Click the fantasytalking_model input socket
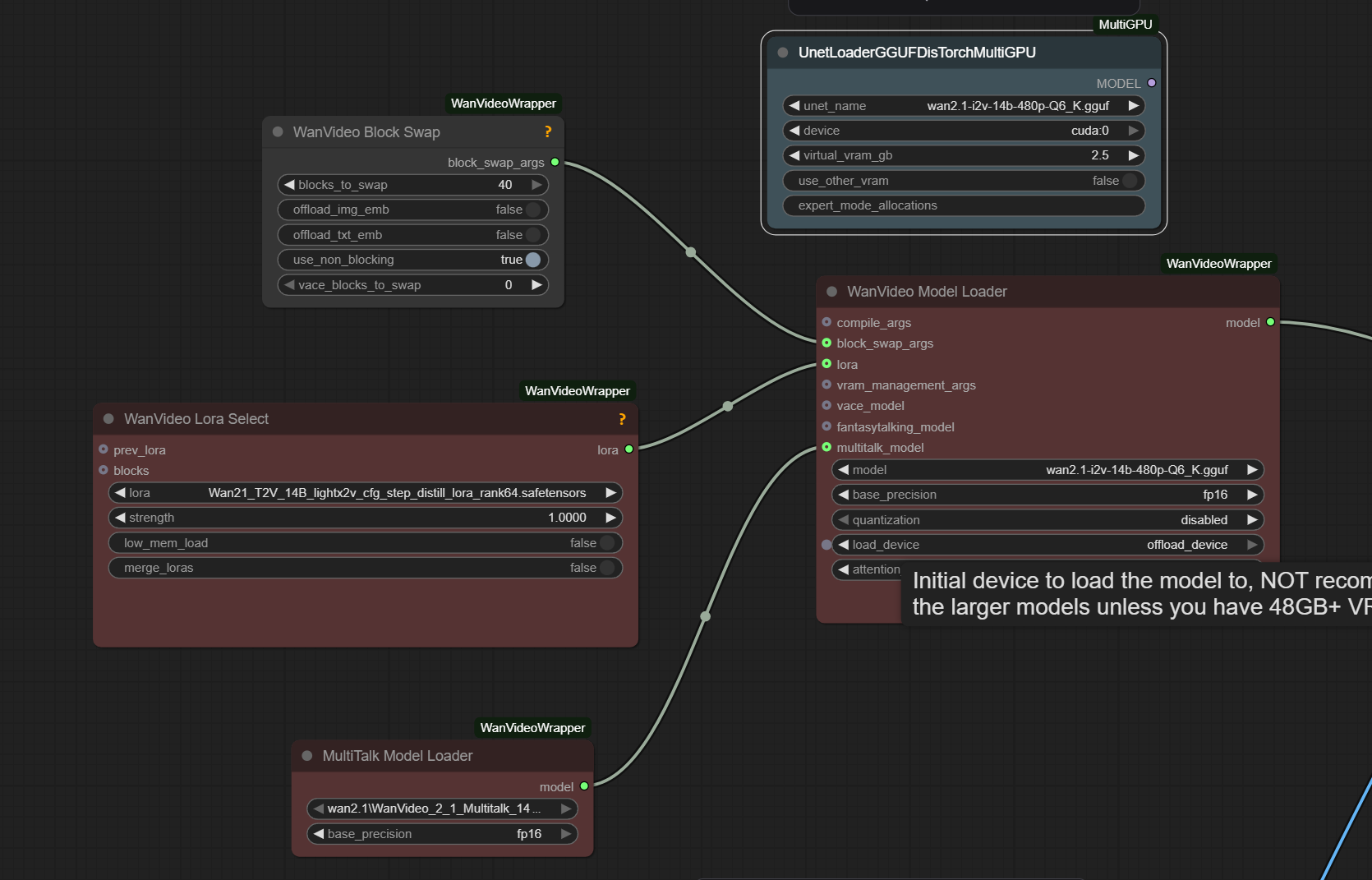Viewport: 1372px width, 880px height. tap(826, 426)
